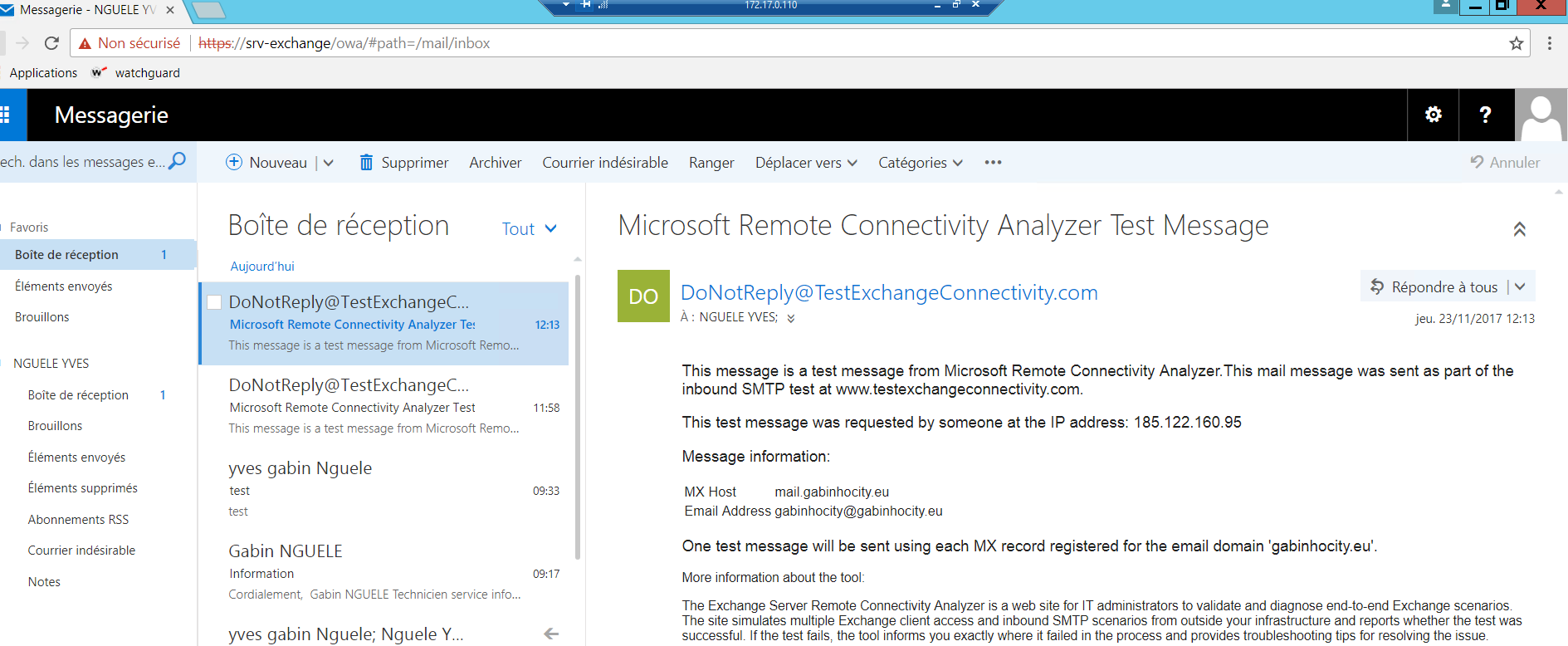Open the watchguard bookmark
The width and height of the screenshot is (1568, 646).
coord(135,73)
